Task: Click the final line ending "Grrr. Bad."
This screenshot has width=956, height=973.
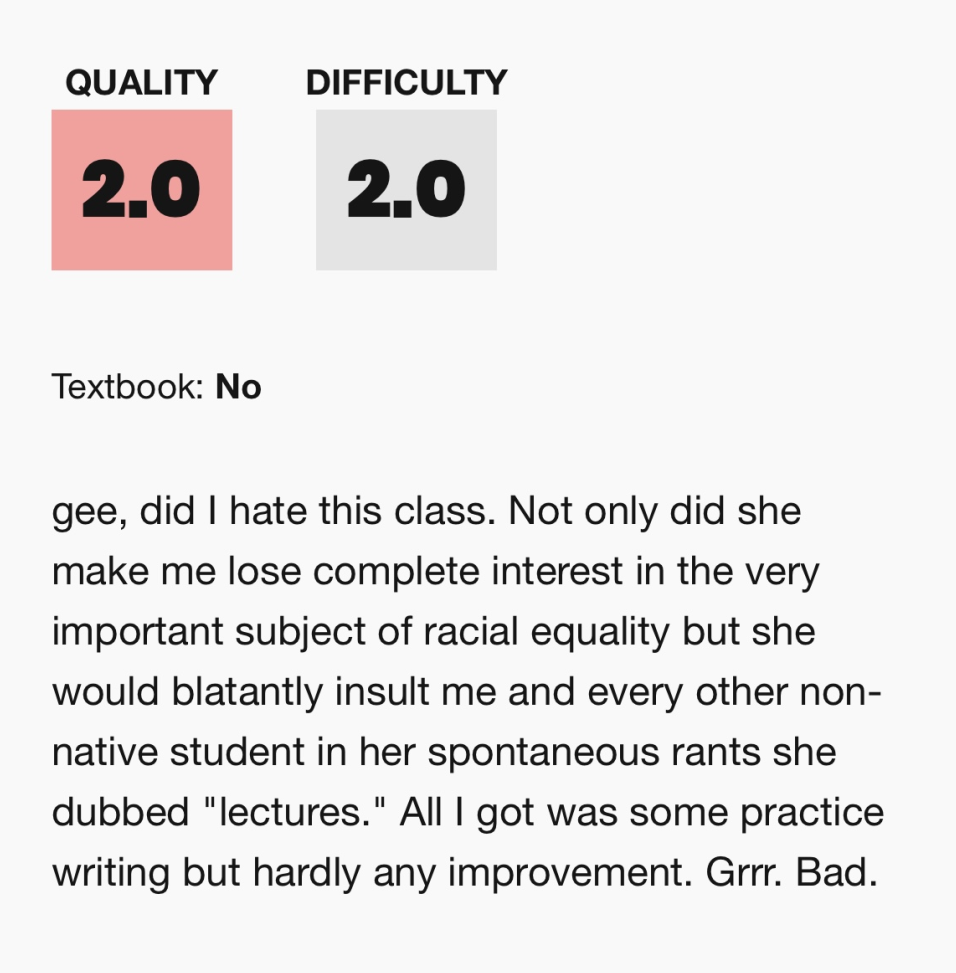Action: click(x=465, y=873)
